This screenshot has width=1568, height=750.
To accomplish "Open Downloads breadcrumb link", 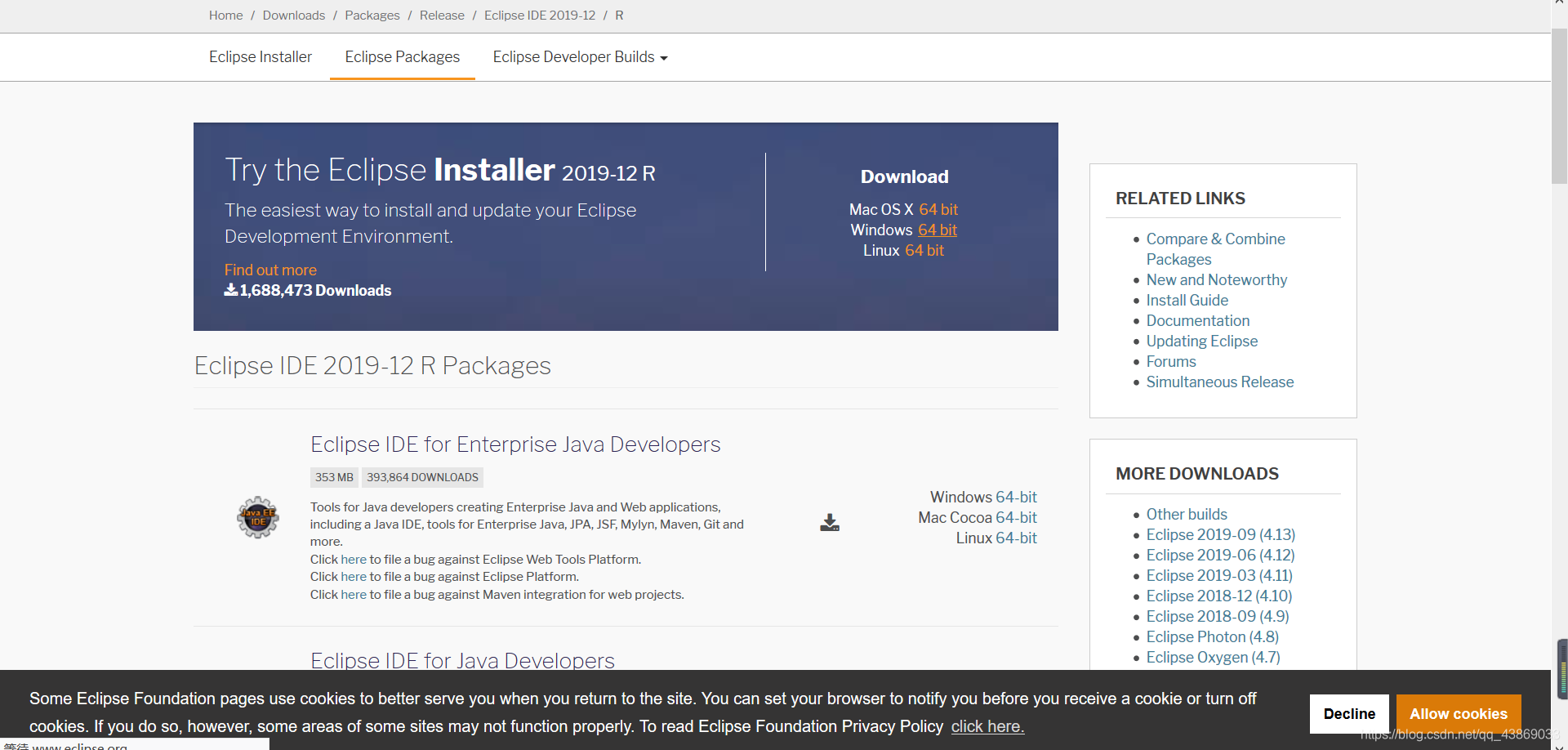I will pyautogui.click(x=294, y=16).
